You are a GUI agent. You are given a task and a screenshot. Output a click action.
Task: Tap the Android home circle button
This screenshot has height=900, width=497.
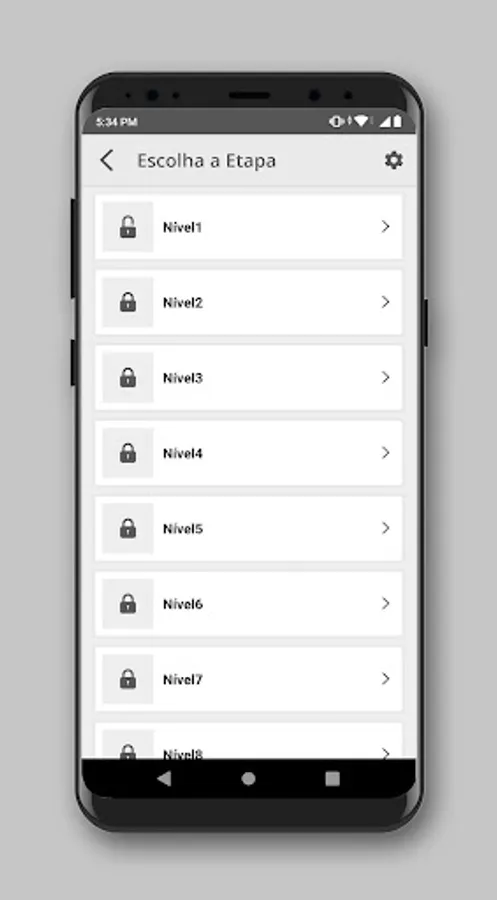[x=248, y=778]
